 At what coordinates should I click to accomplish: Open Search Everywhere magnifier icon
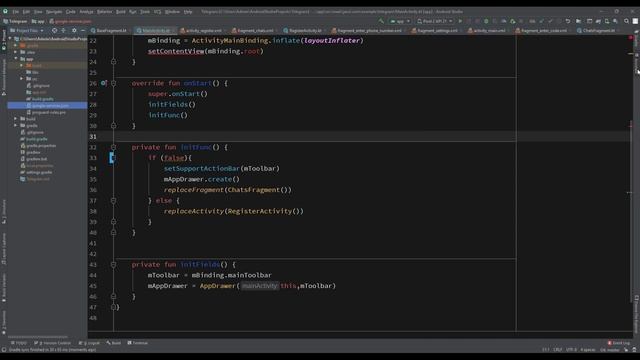coord(627,21)
